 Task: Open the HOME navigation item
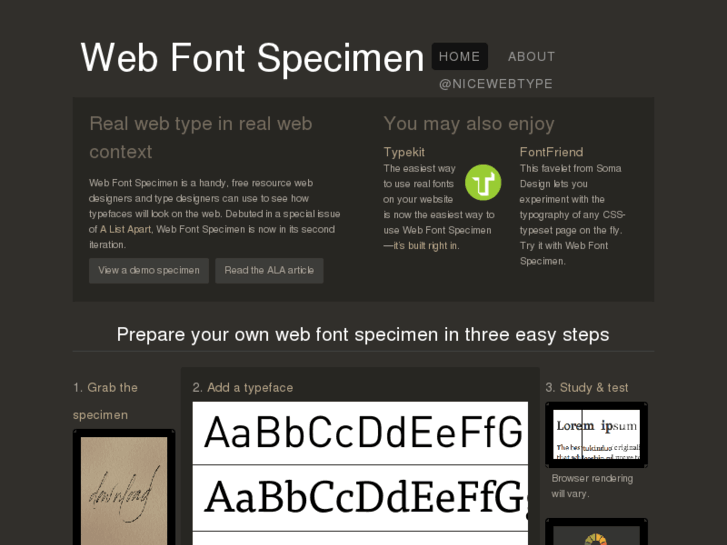(x=459, y=57)
